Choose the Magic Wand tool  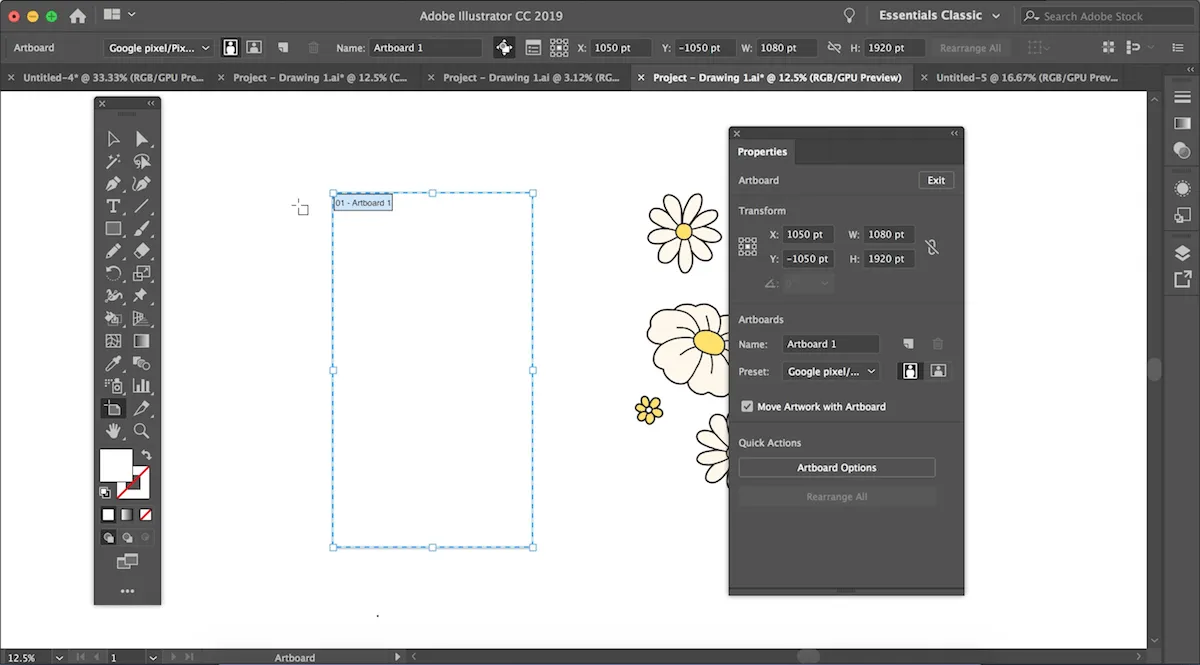[113, 161]
